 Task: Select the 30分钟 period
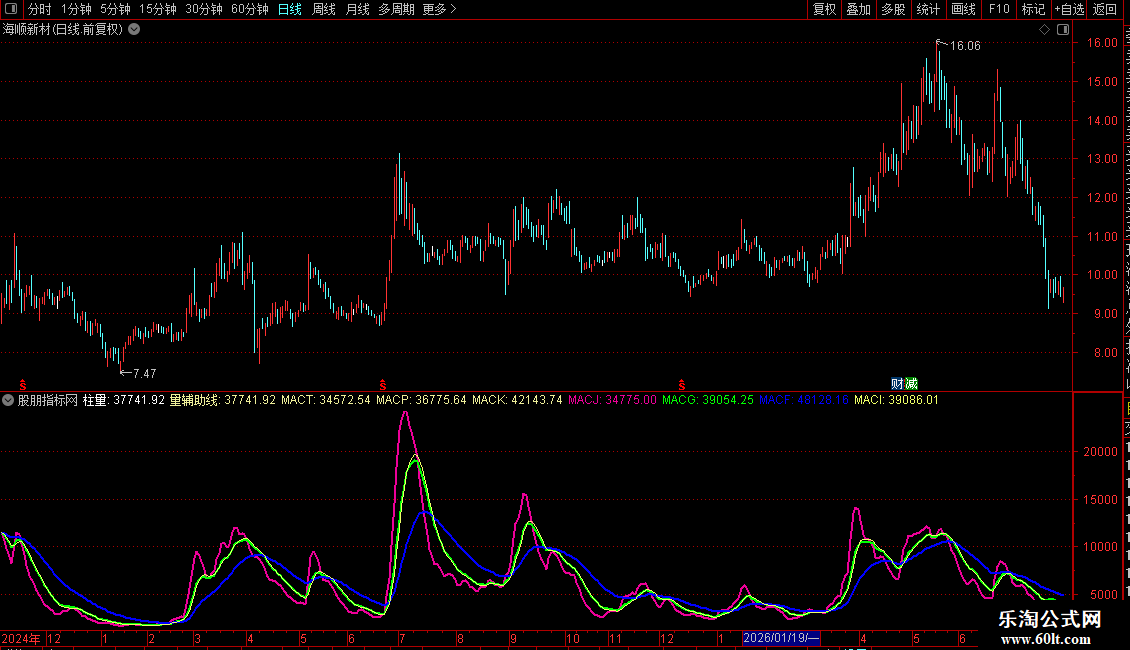tap(203, 9)
